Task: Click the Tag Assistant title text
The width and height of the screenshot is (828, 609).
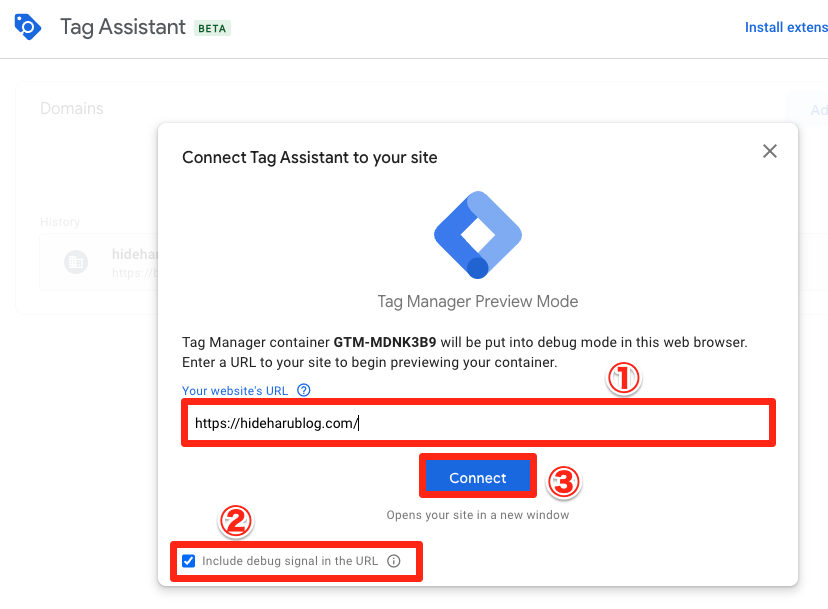Action: (123, 27)
